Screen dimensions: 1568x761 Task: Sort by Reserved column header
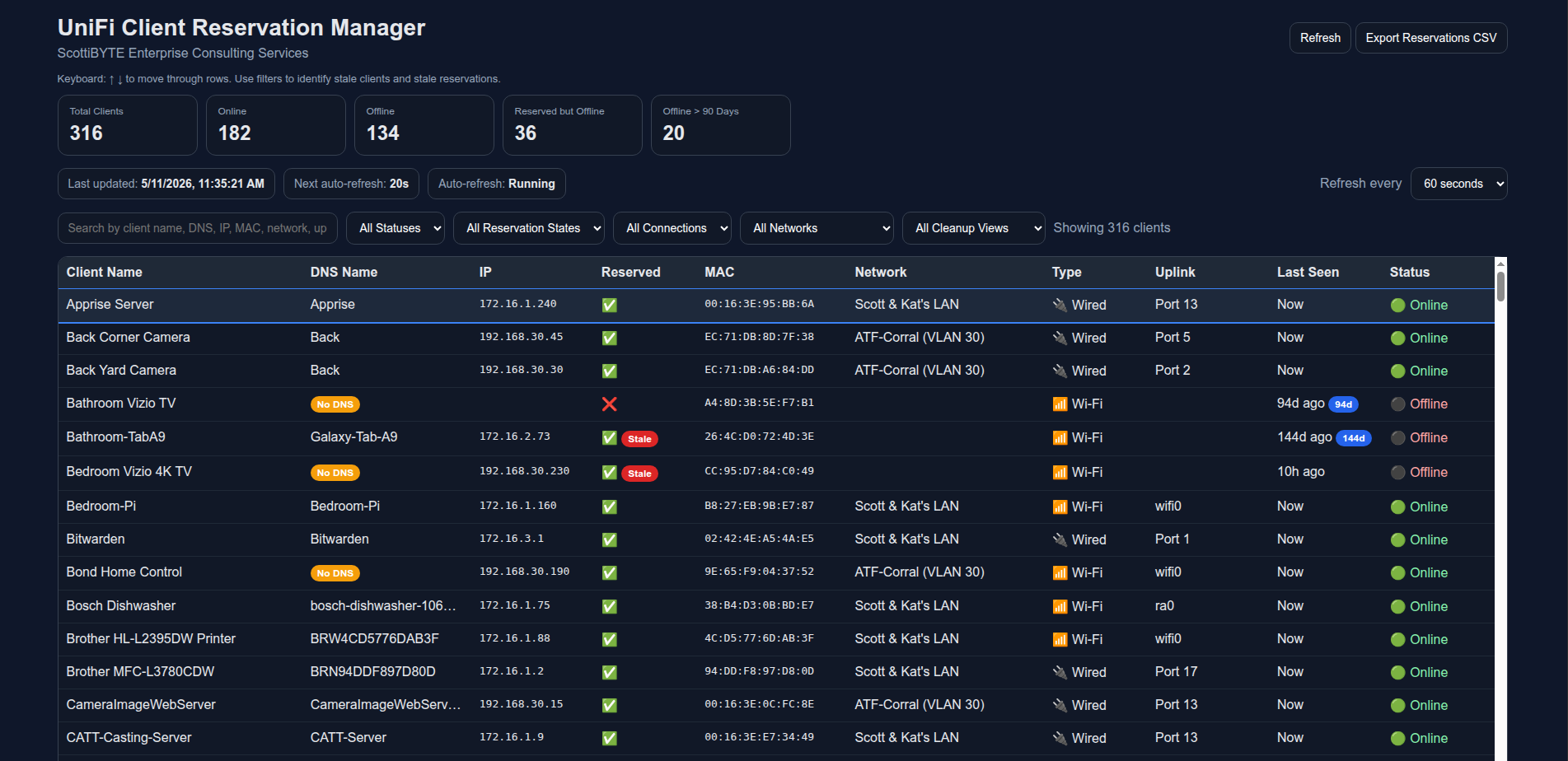pos(630,272)
